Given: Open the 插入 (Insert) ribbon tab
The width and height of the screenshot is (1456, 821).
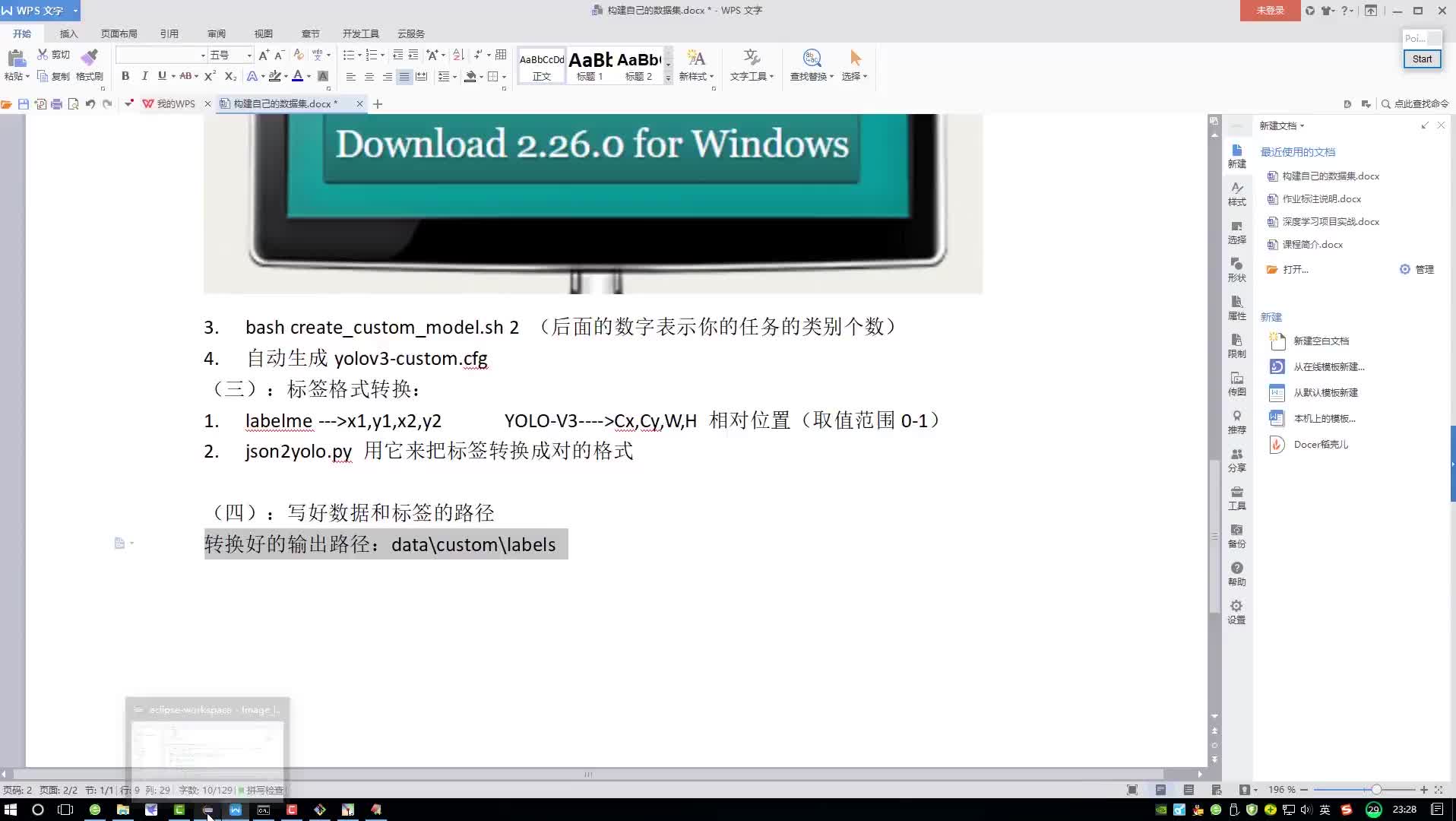Looking at the screenshot, I should [68, 33].
